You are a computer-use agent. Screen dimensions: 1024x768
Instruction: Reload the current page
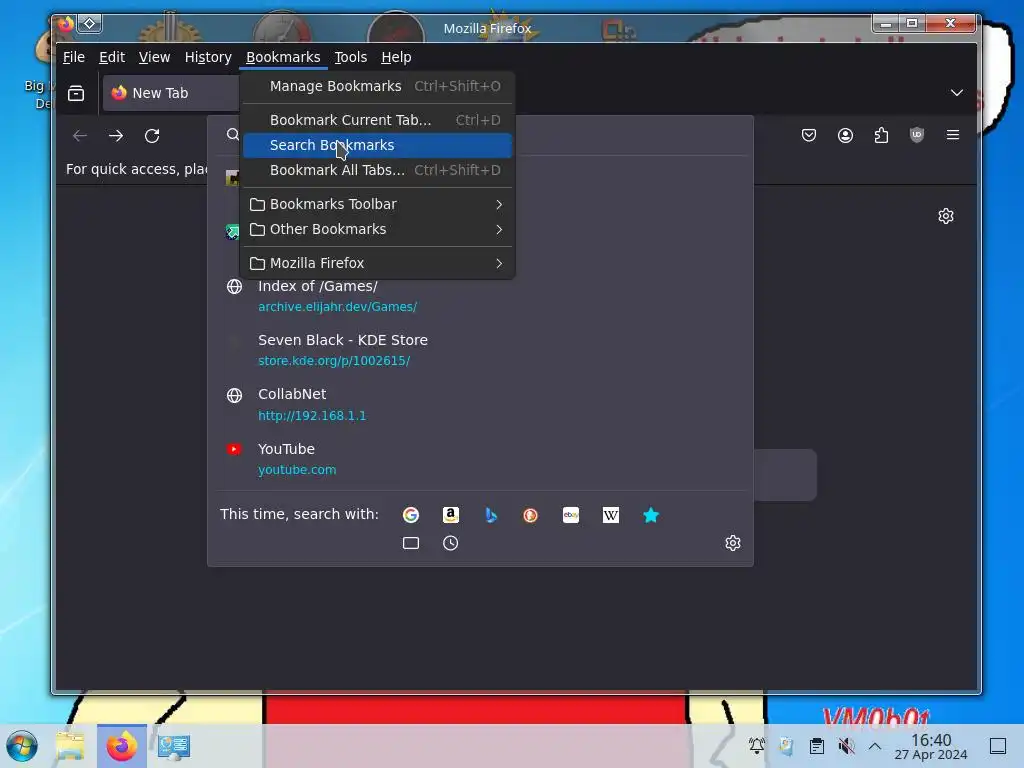(x=152, y=136)
